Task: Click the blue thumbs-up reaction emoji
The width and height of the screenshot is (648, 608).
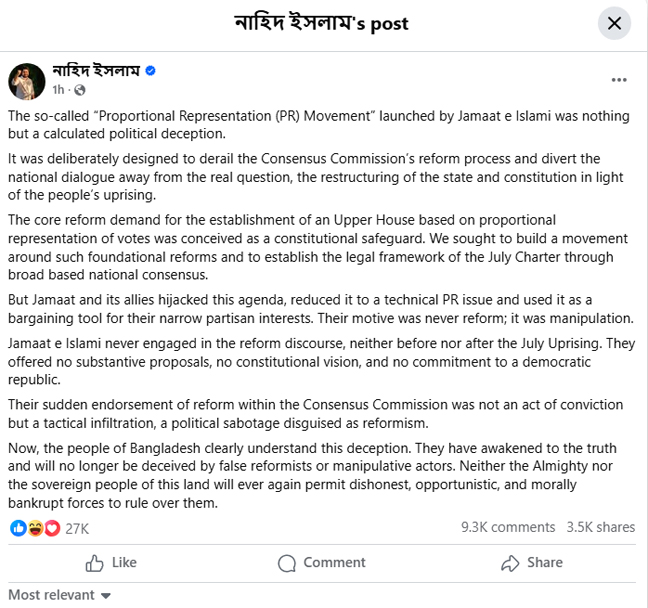Action: (17, 527)
